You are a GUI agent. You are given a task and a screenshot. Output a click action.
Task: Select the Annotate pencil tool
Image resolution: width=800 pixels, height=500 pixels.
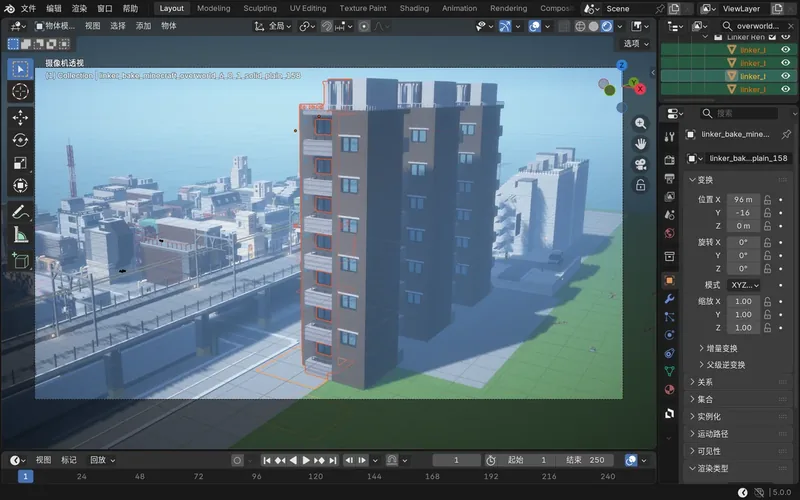point(20,212)
